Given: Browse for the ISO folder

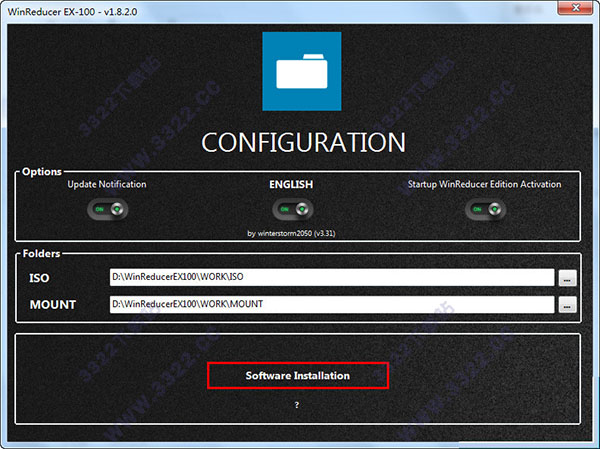Looking at the screenshot, I should [x=567, y=278].
